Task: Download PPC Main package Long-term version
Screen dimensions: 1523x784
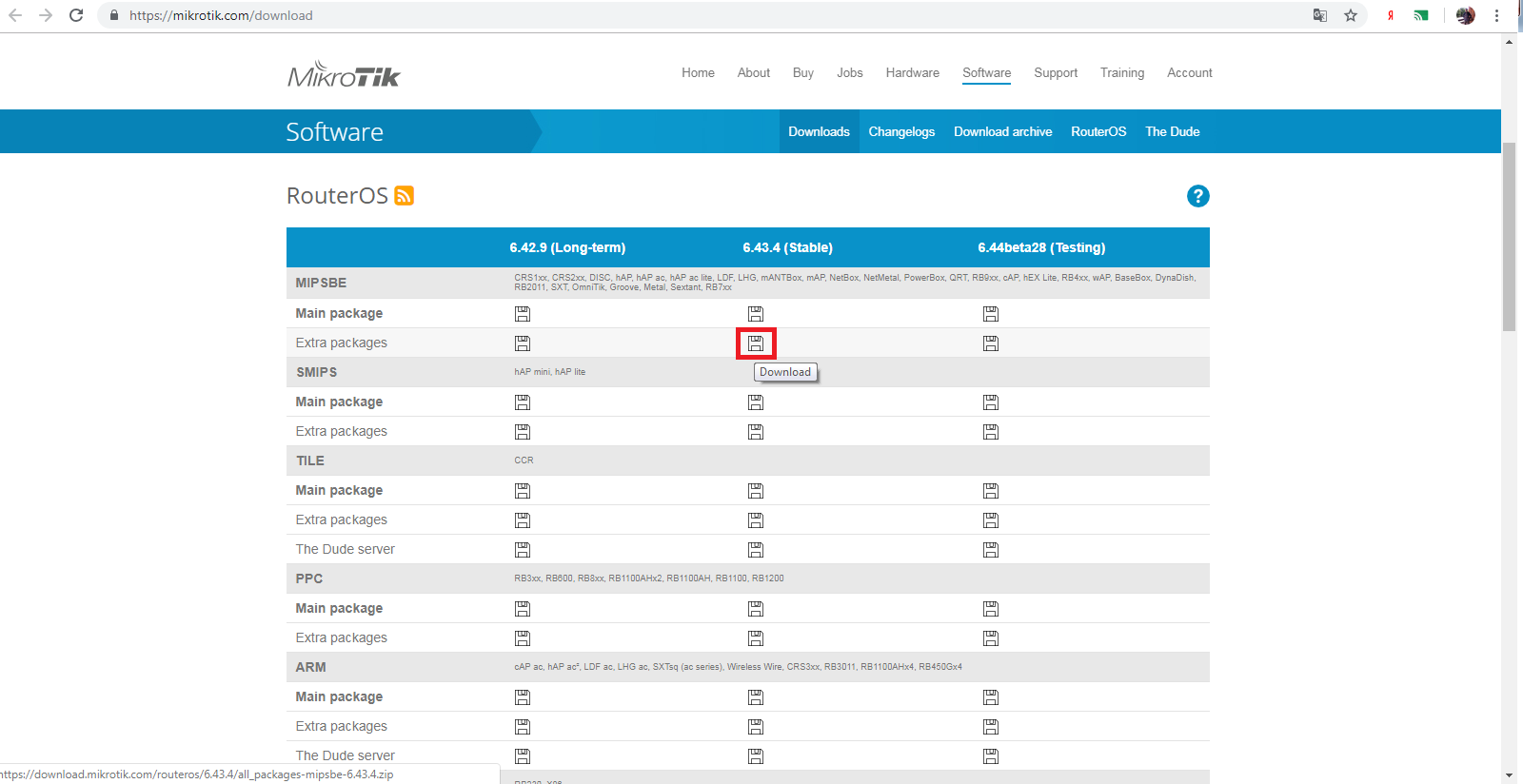Action: [x=523, y=609]
